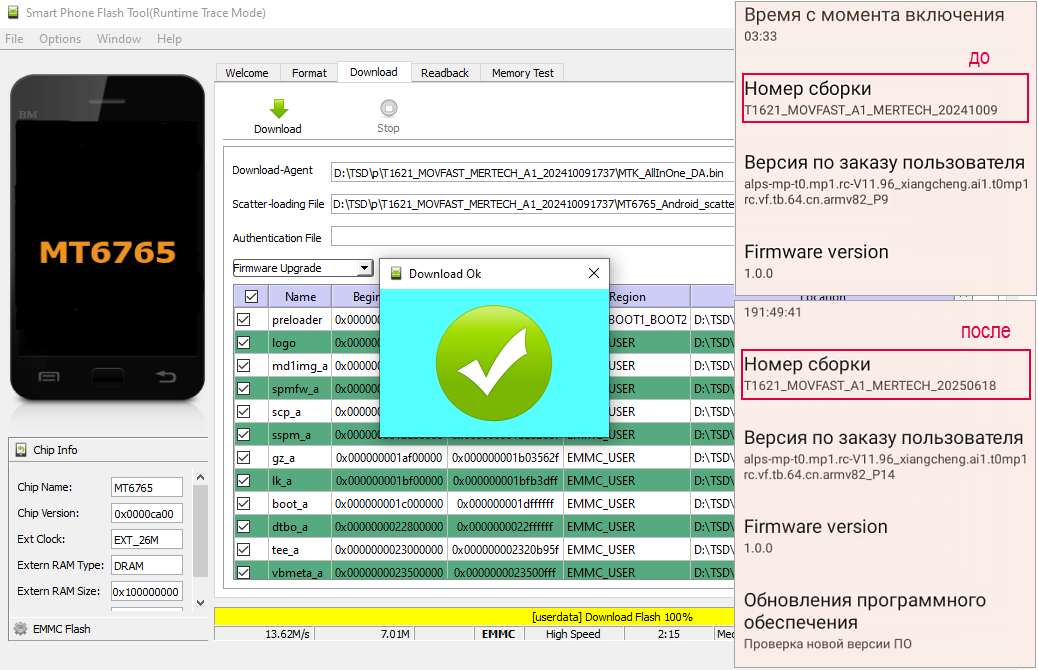Viewport: 1038px width, 670px height.
Task: Click the Chip Info panel icon
Action: pyautogui.click(x=21, y=450)
